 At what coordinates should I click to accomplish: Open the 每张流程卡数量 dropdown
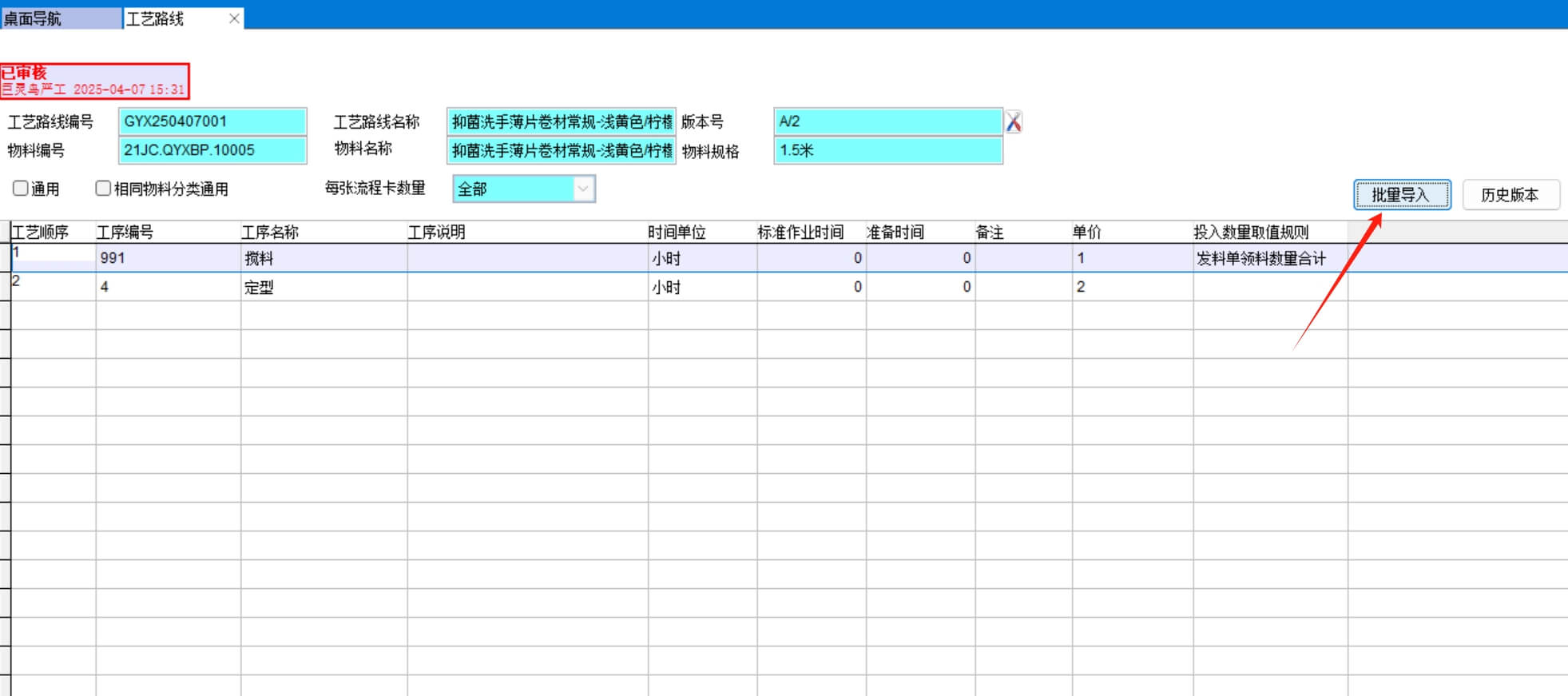tap(583, 189)
